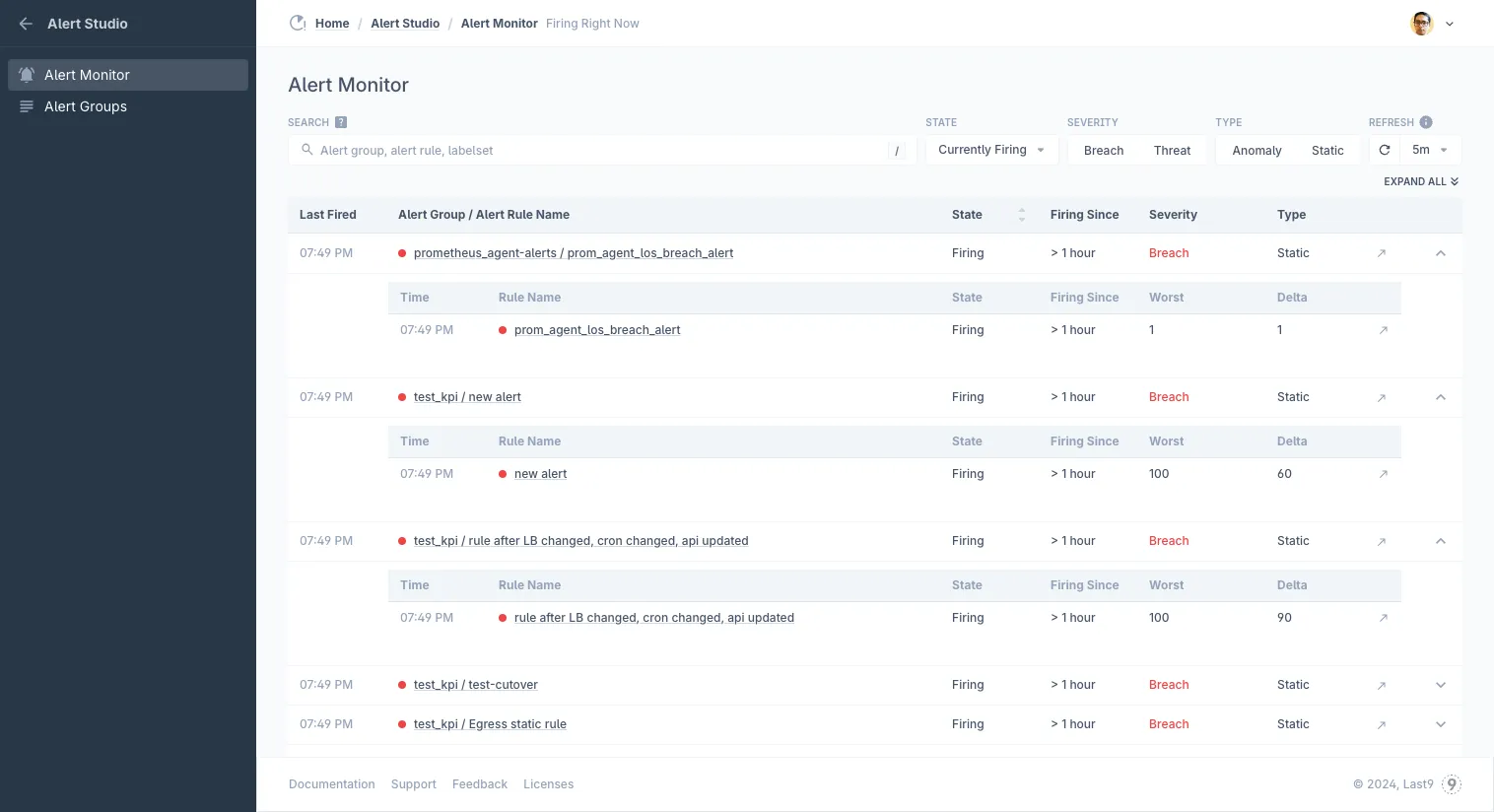
Task: Click the refresh icon button
Action: 1385,150
